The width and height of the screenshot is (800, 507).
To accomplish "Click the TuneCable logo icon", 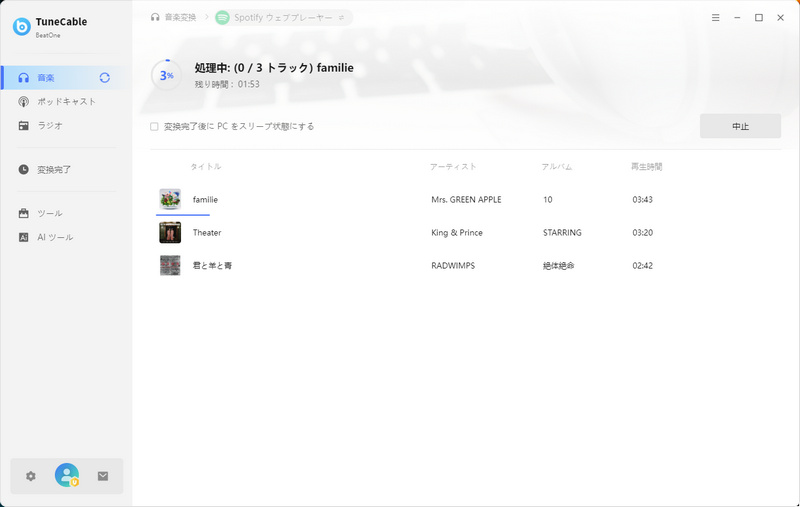I will 21,27.
